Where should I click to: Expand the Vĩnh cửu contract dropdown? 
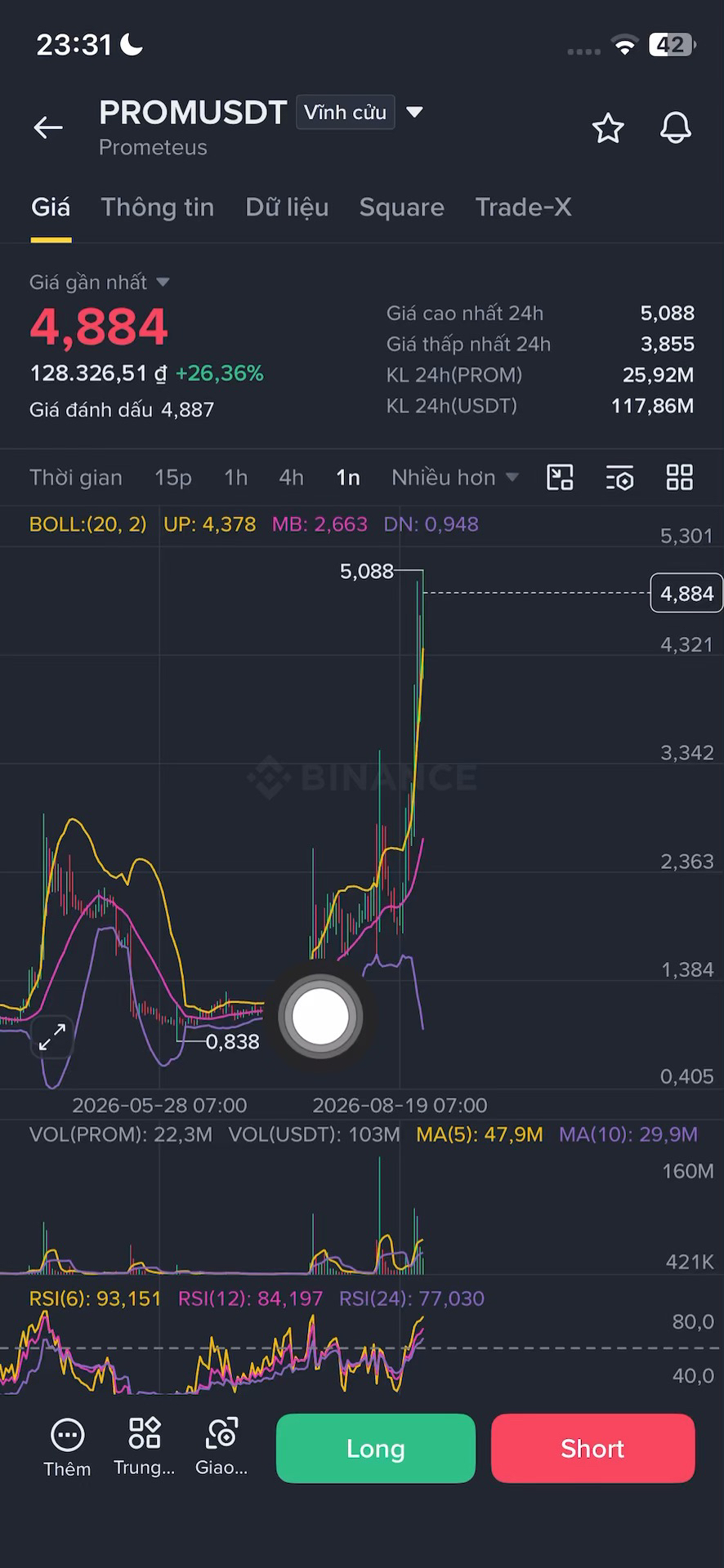[x=346, y=112]
